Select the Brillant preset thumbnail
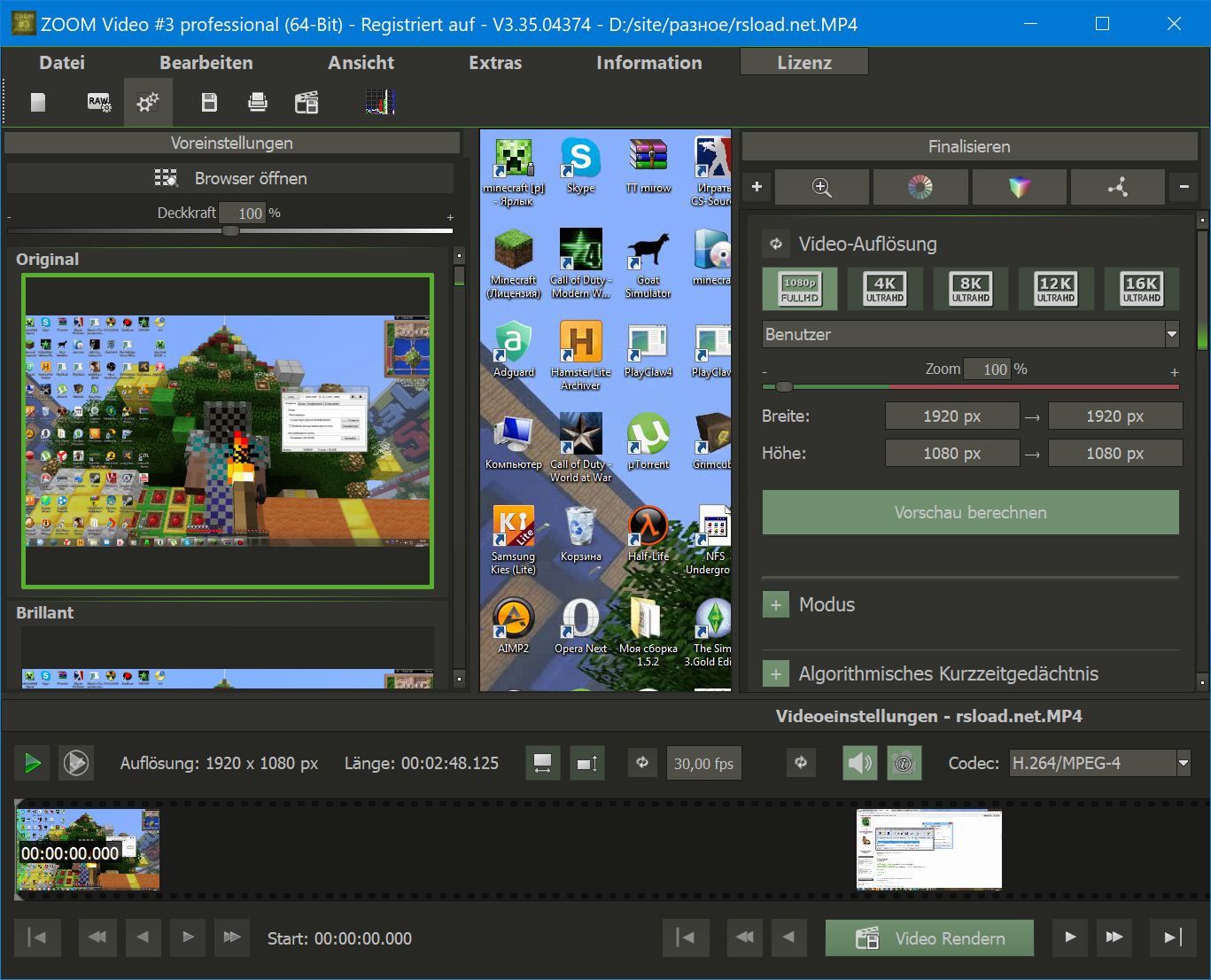Screen dimensions: 1211x980 [228, 657]
